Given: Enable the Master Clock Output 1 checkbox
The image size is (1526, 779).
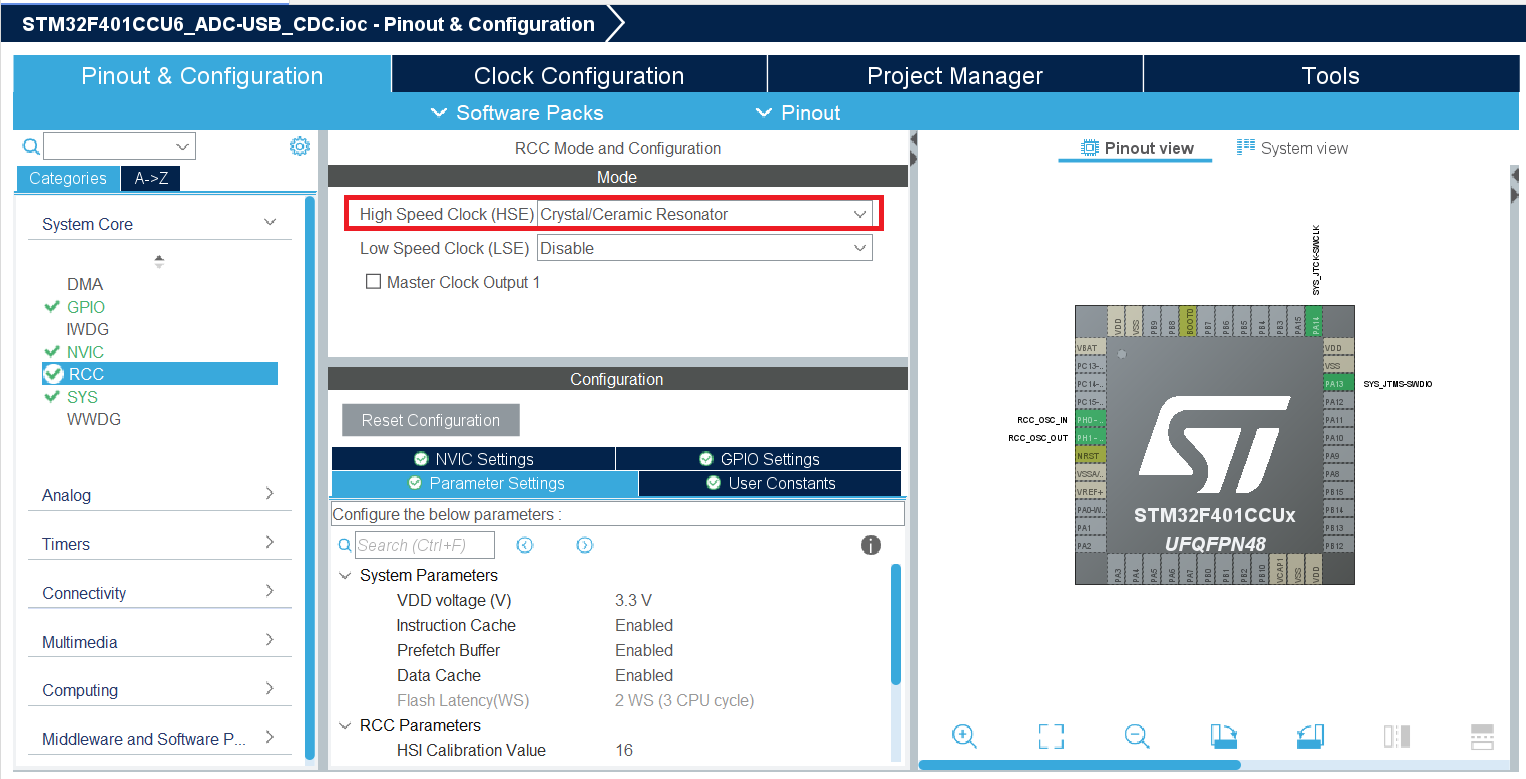Looking at the screenshot, I should point(374,282).
